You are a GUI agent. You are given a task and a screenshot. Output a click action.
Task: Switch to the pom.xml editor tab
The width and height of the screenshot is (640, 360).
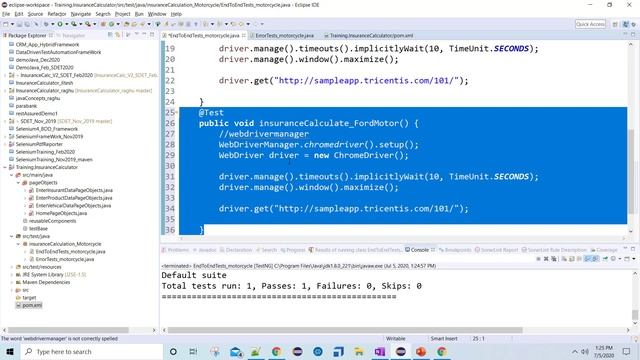pos(368,36)
